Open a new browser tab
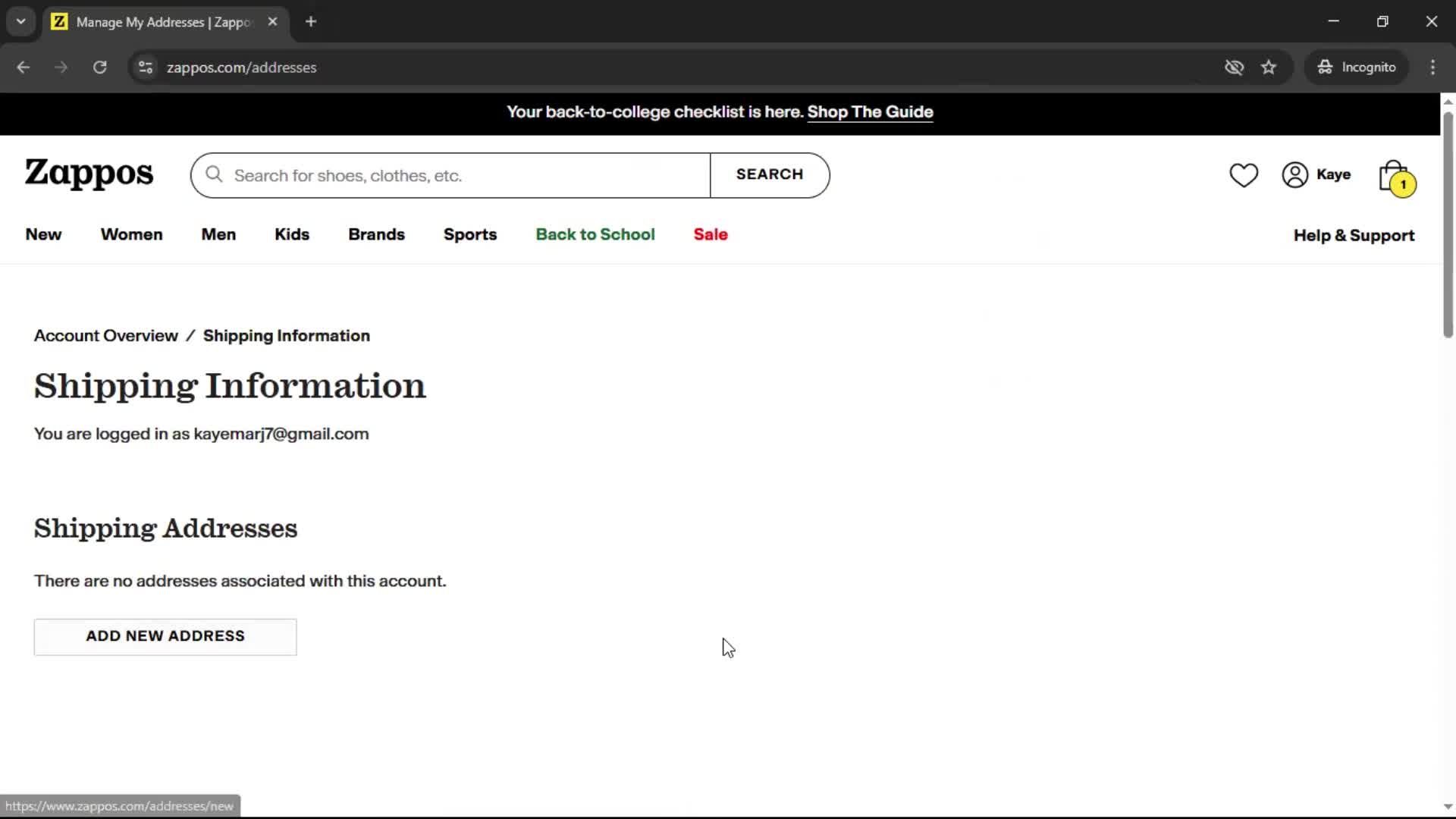Image resolution: width=1456 pixels, height=819 pixels. coord(311,22)
